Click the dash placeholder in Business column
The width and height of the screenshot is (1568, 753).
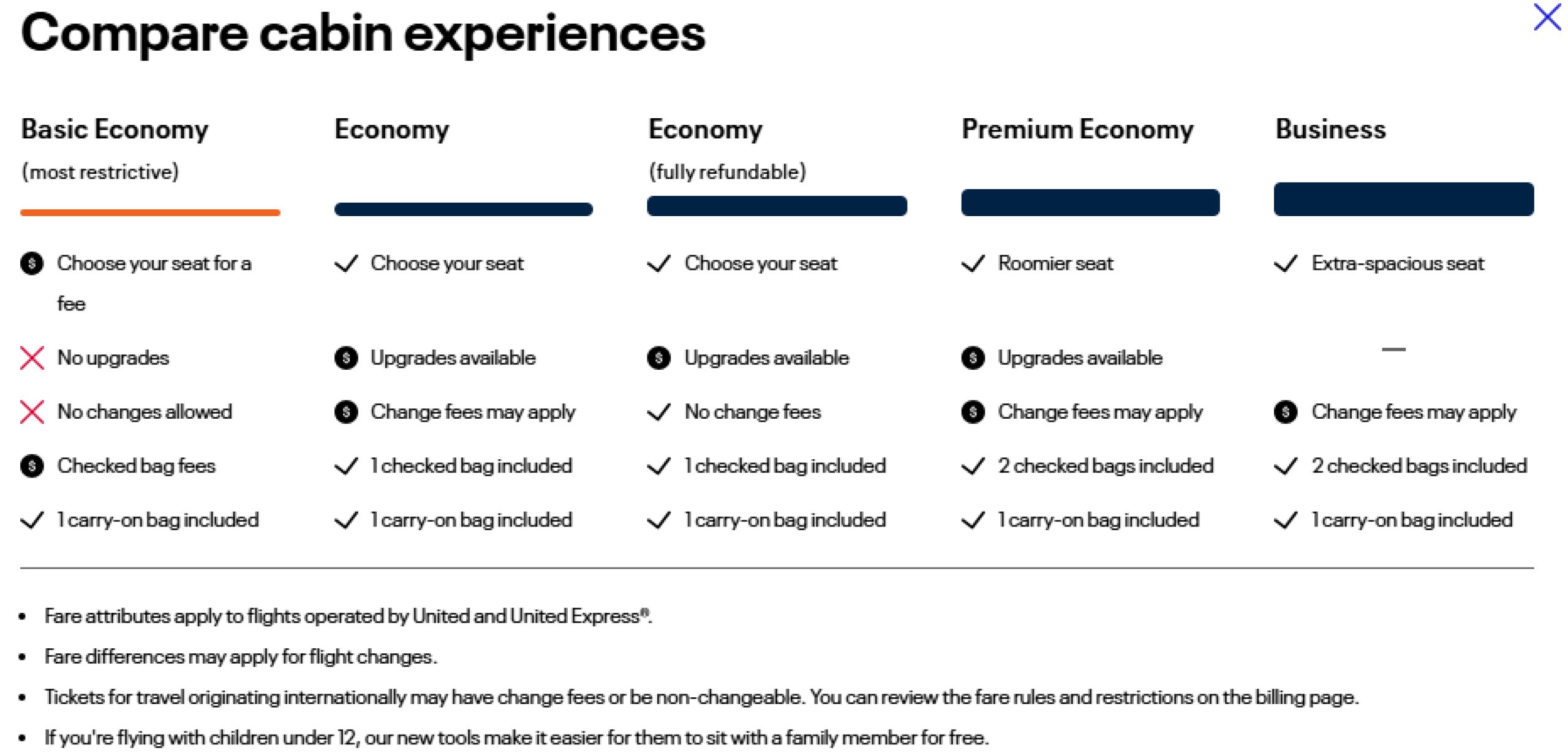coord(1393,350)
